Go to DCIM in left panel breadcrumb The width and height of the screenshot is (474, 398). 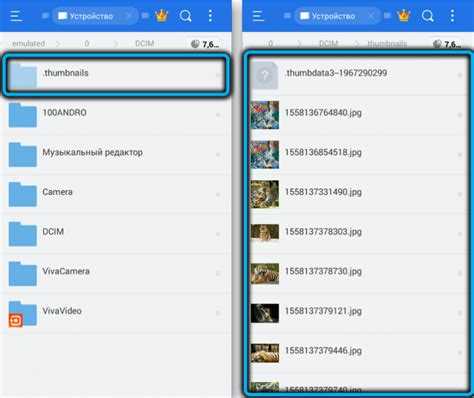click(x=145, y=44)
